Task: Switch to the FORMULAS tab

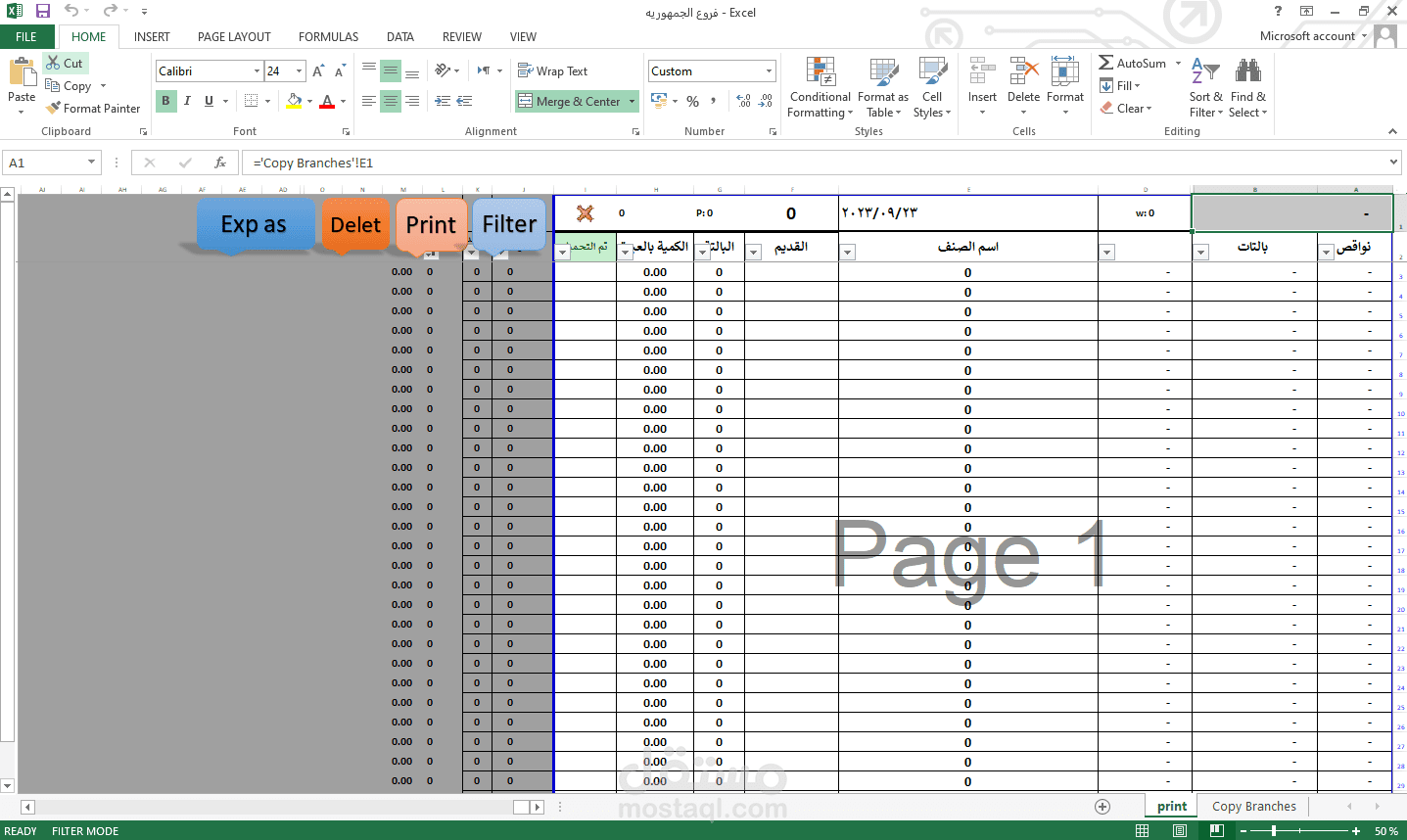Action: [x=328, y=37]
